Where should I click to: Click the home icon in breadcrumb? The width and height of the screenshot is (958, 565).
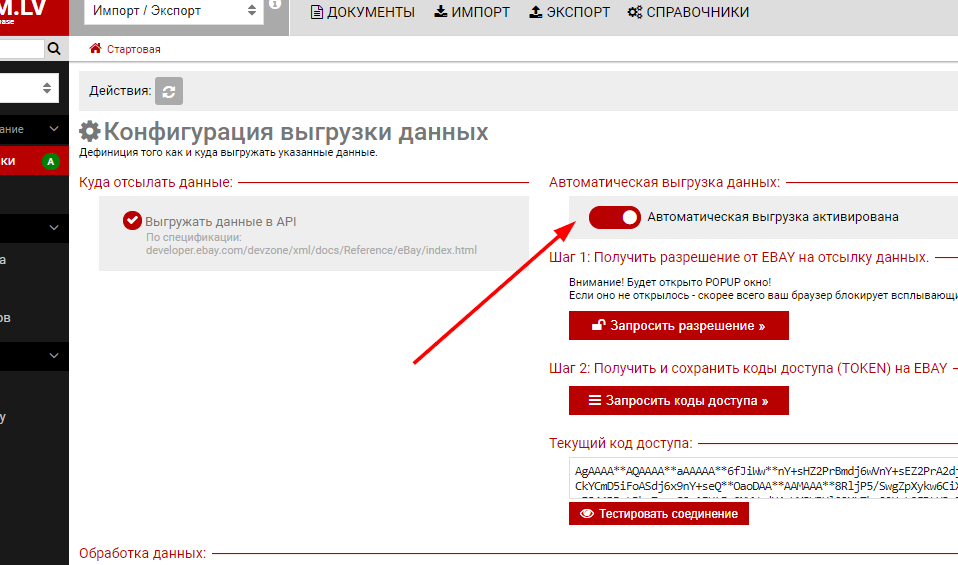coord(96,48)
